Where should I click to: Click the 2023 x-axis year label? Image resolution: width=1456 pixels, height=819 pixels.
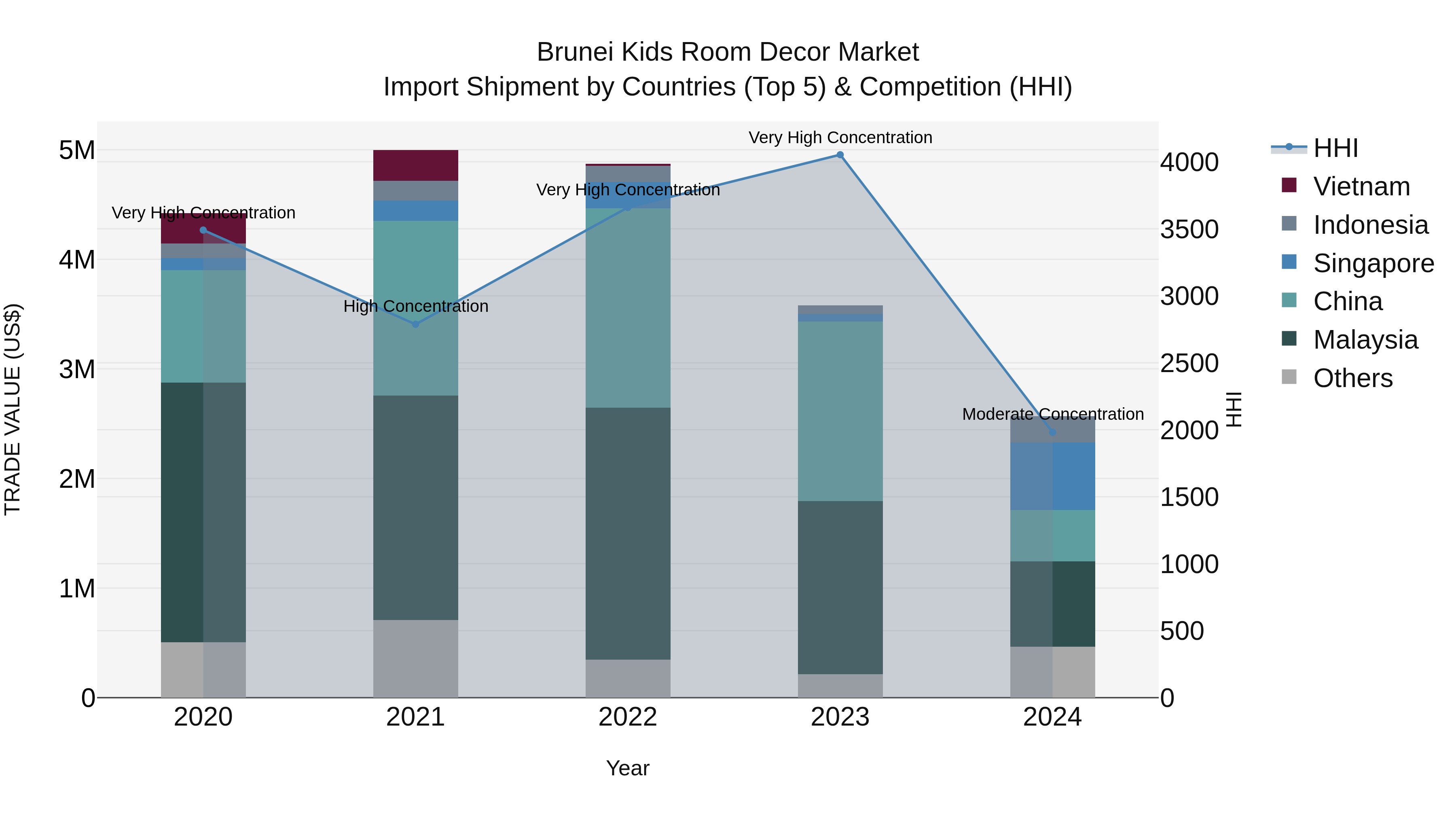840,717
